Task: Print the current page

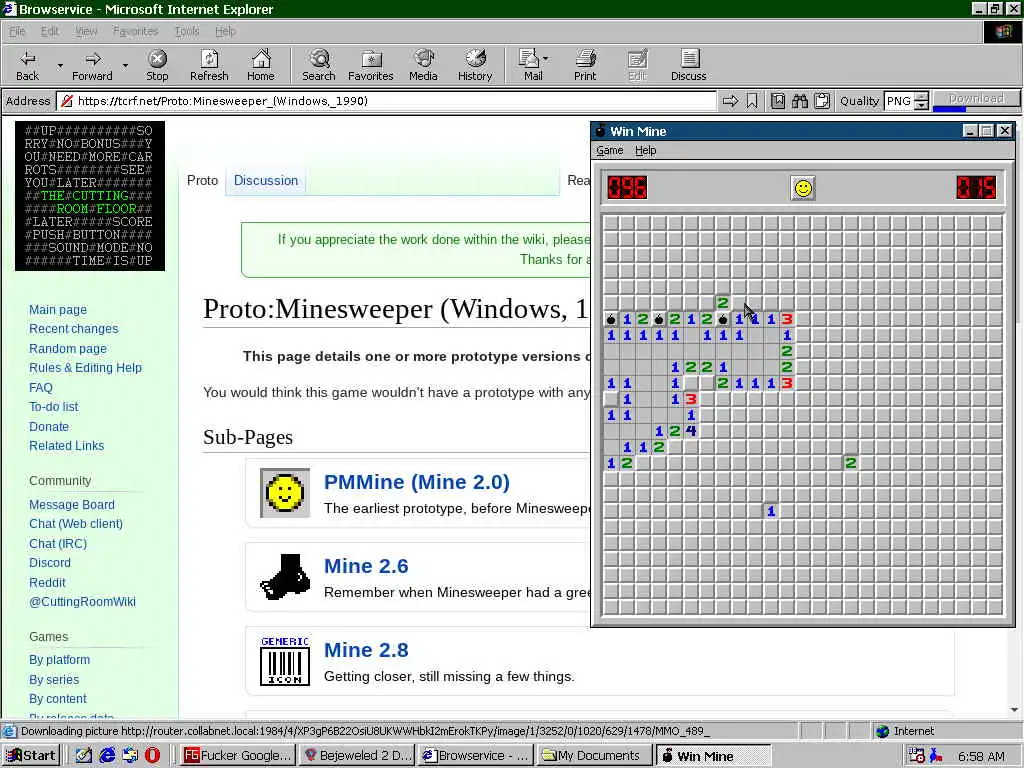Action: point(585,65)
